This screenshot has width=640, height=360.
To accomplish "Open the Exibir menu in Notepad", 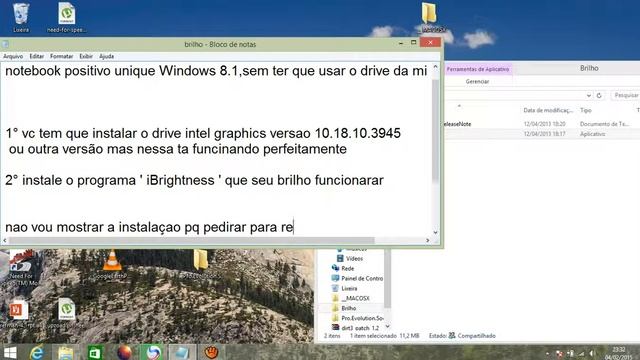I will (86, 56).
